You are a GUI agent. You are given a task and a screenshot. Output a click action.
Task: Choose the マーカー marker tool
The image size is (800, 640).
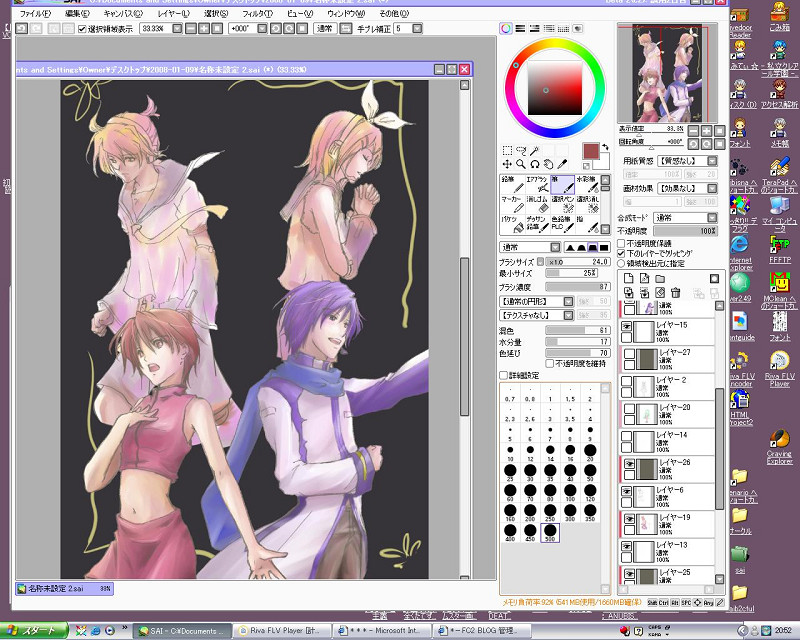tap(512, 204)
